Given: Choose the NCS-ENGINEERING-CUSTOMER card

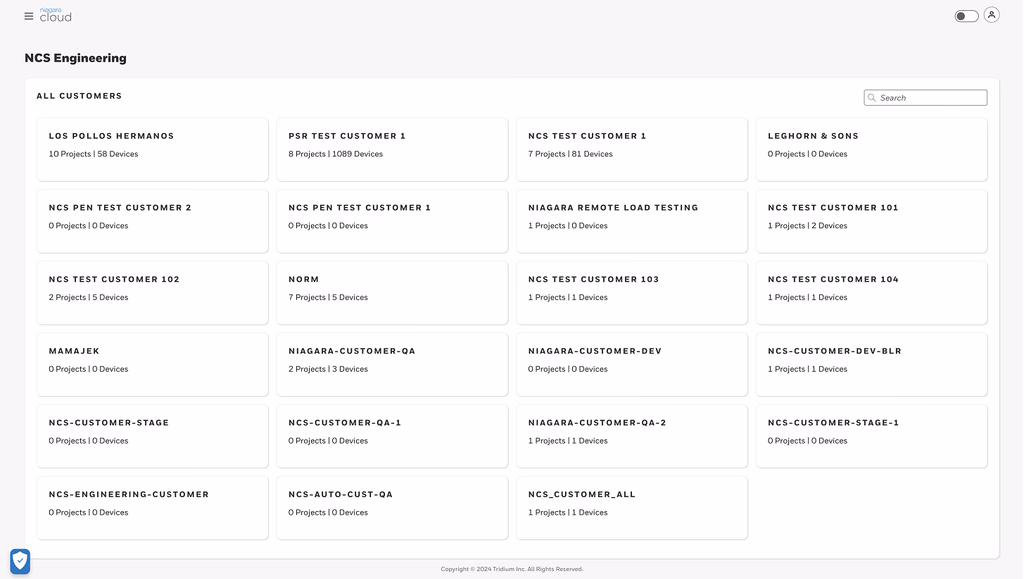Looking at the screenshot, I should click(152, 509).
